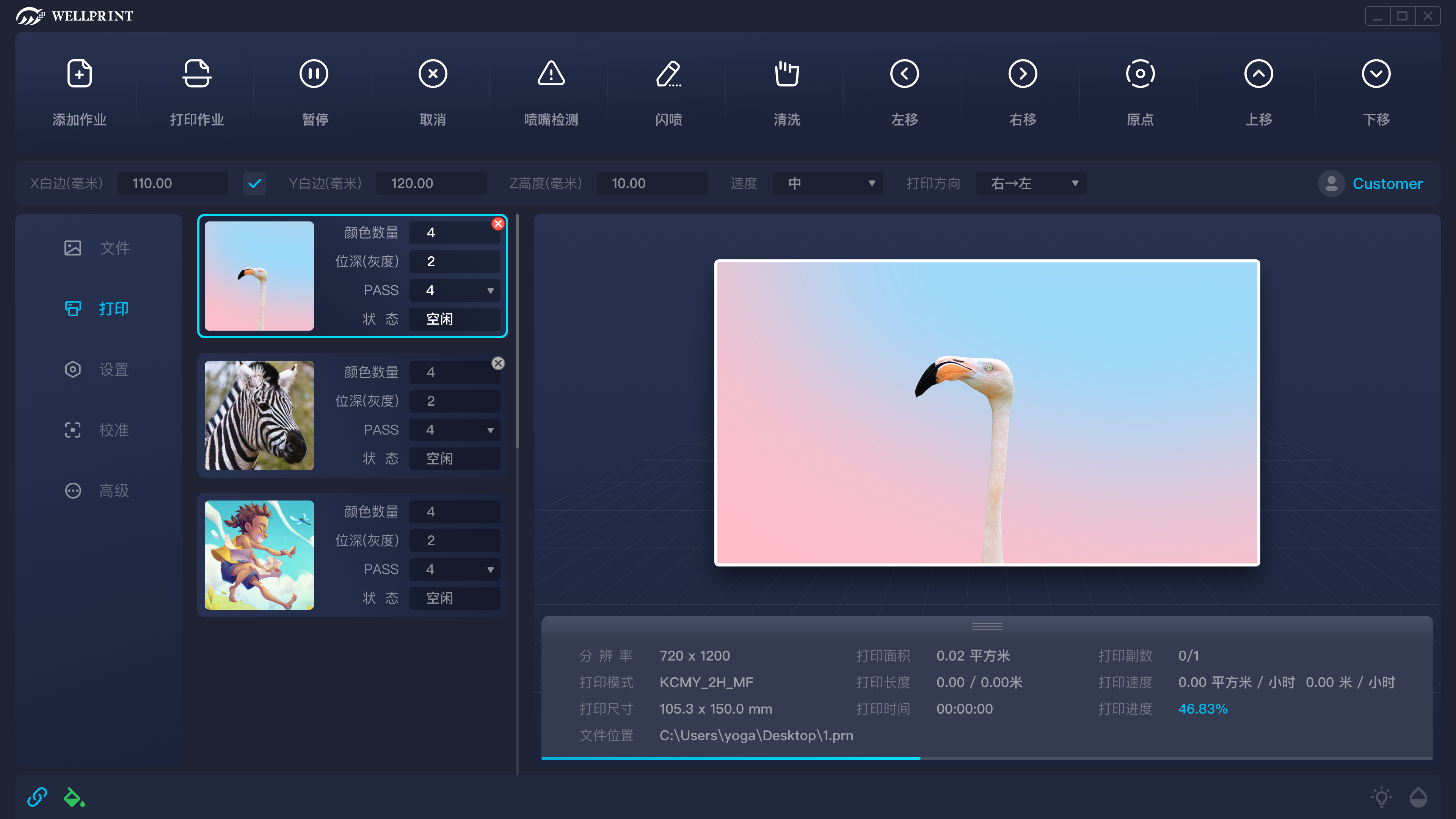The image size is (1456, 819).
Task: Start 清洗 cleaning with the hand icon
Action: point(787,74)
